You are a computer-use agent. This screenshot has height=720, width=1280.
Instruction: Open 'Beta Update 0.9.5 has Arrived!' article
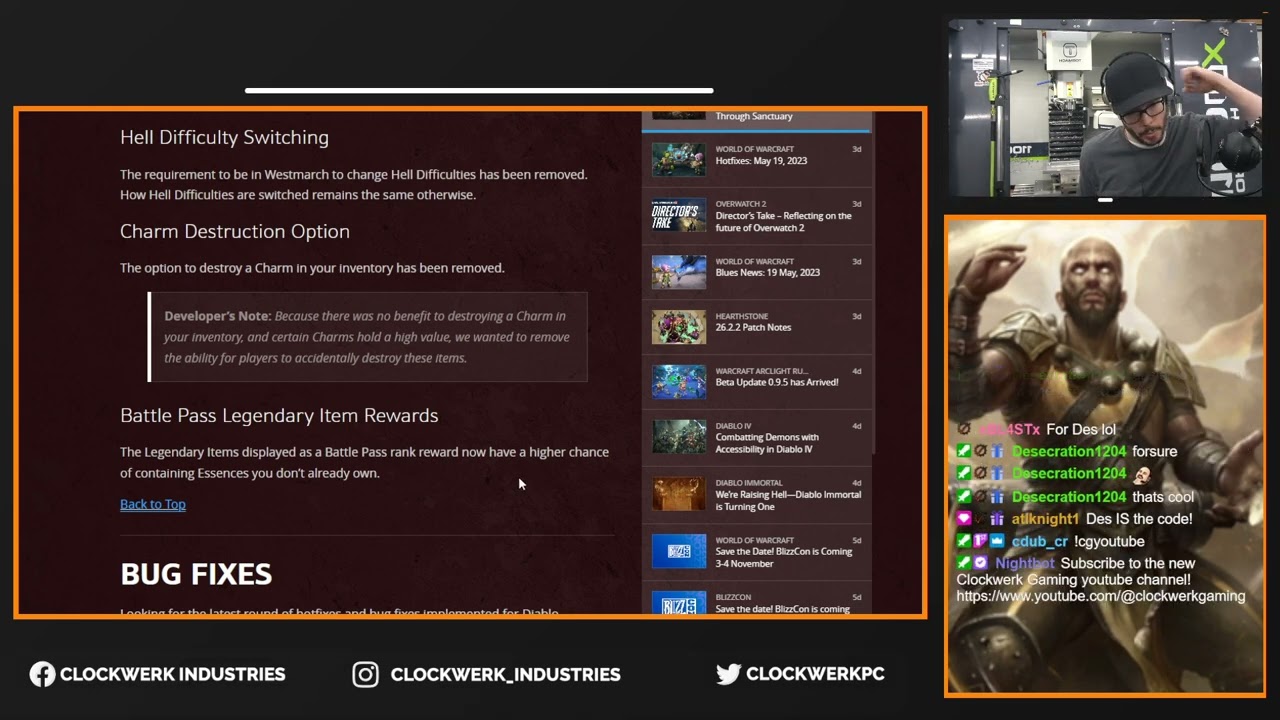click(777, 382)
